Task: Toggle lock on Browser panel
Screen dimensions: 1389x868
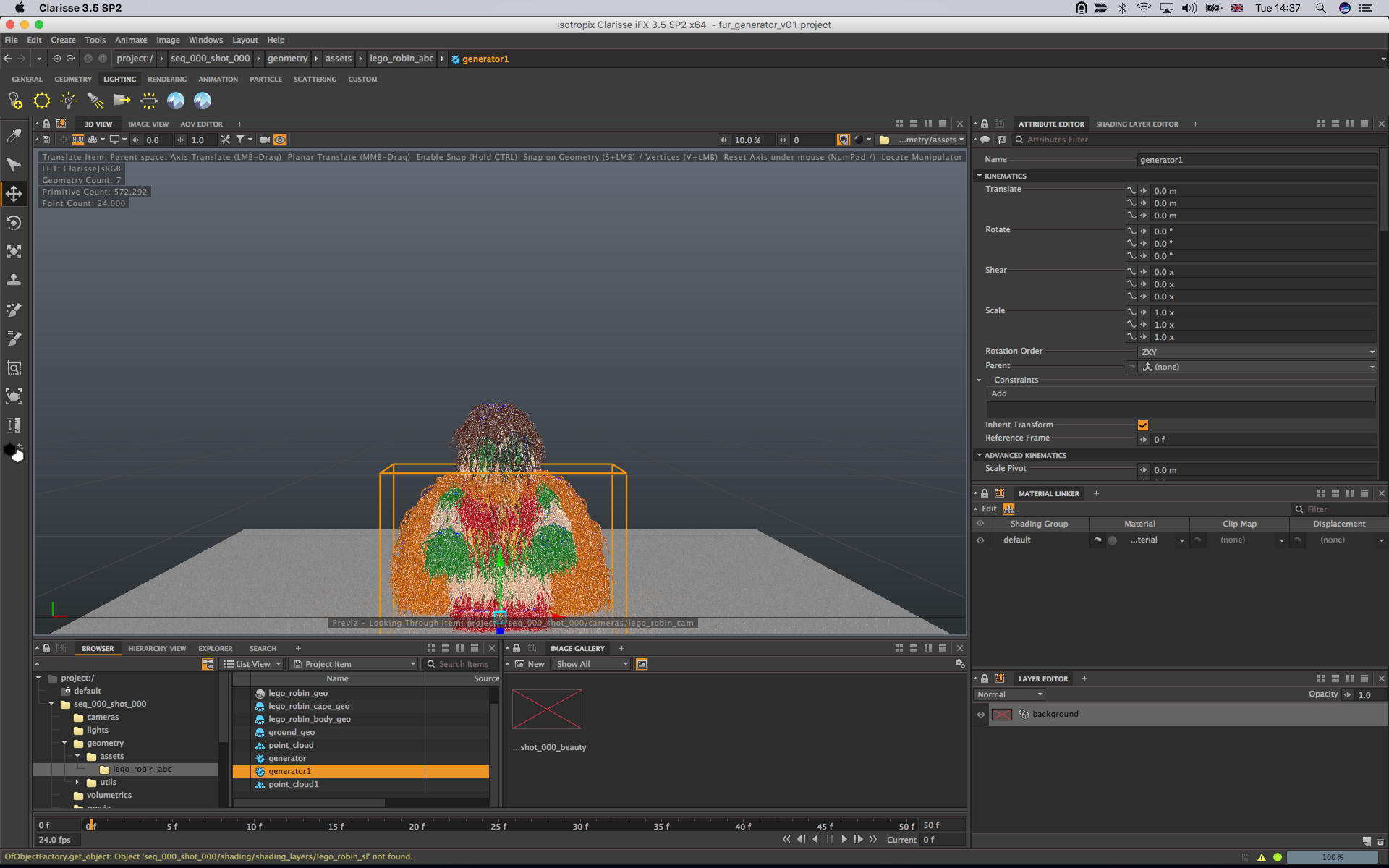Action: coord(46,648)
